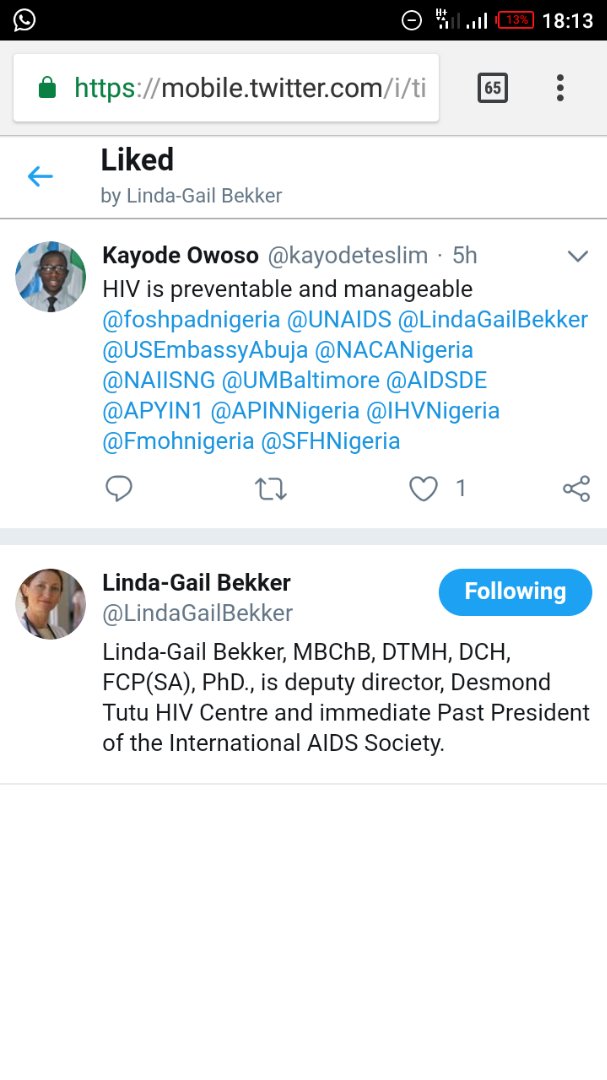
Task: Tap the @LindaGailBekker handle under her name
Action: coord(198,613)
